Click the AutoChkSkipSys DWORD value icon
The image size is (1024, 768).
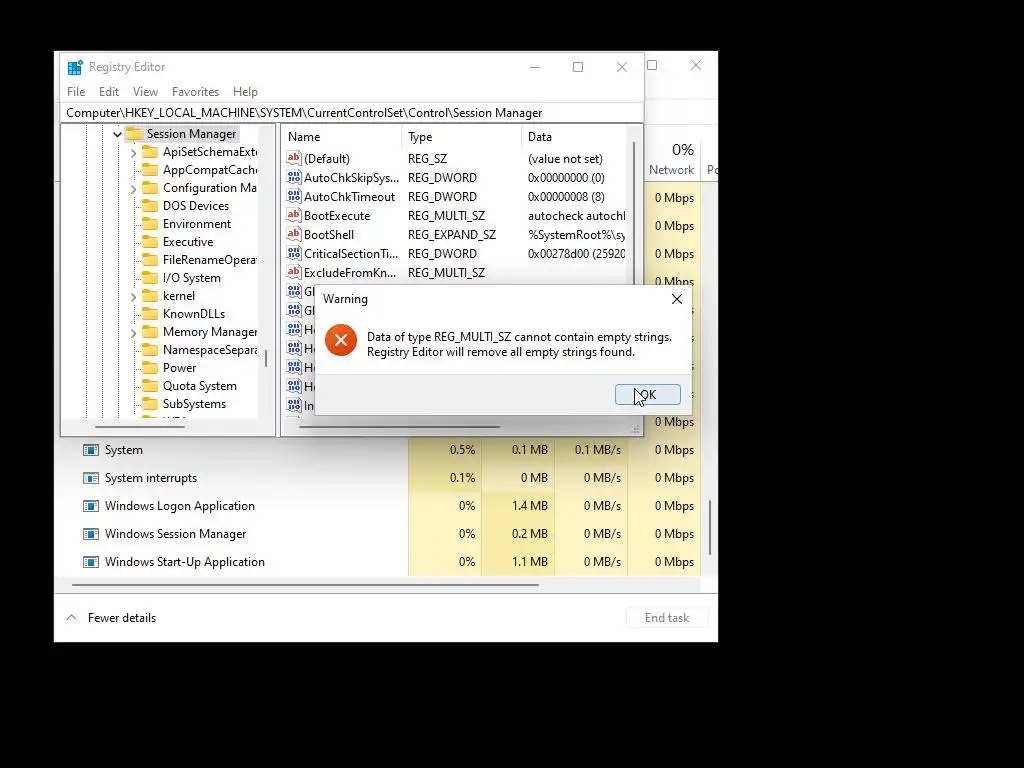click(x=294, y=177)
